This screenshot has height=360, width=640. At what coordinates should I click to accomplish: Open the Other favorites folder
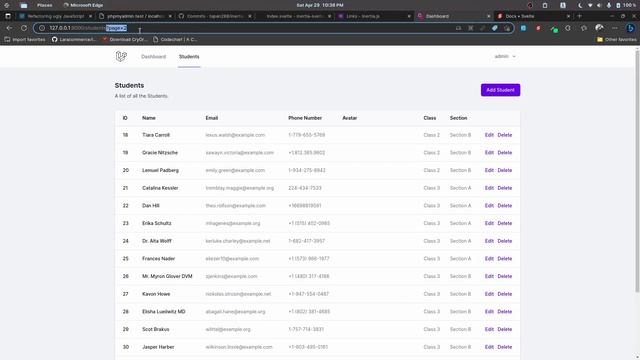point(617,40)
